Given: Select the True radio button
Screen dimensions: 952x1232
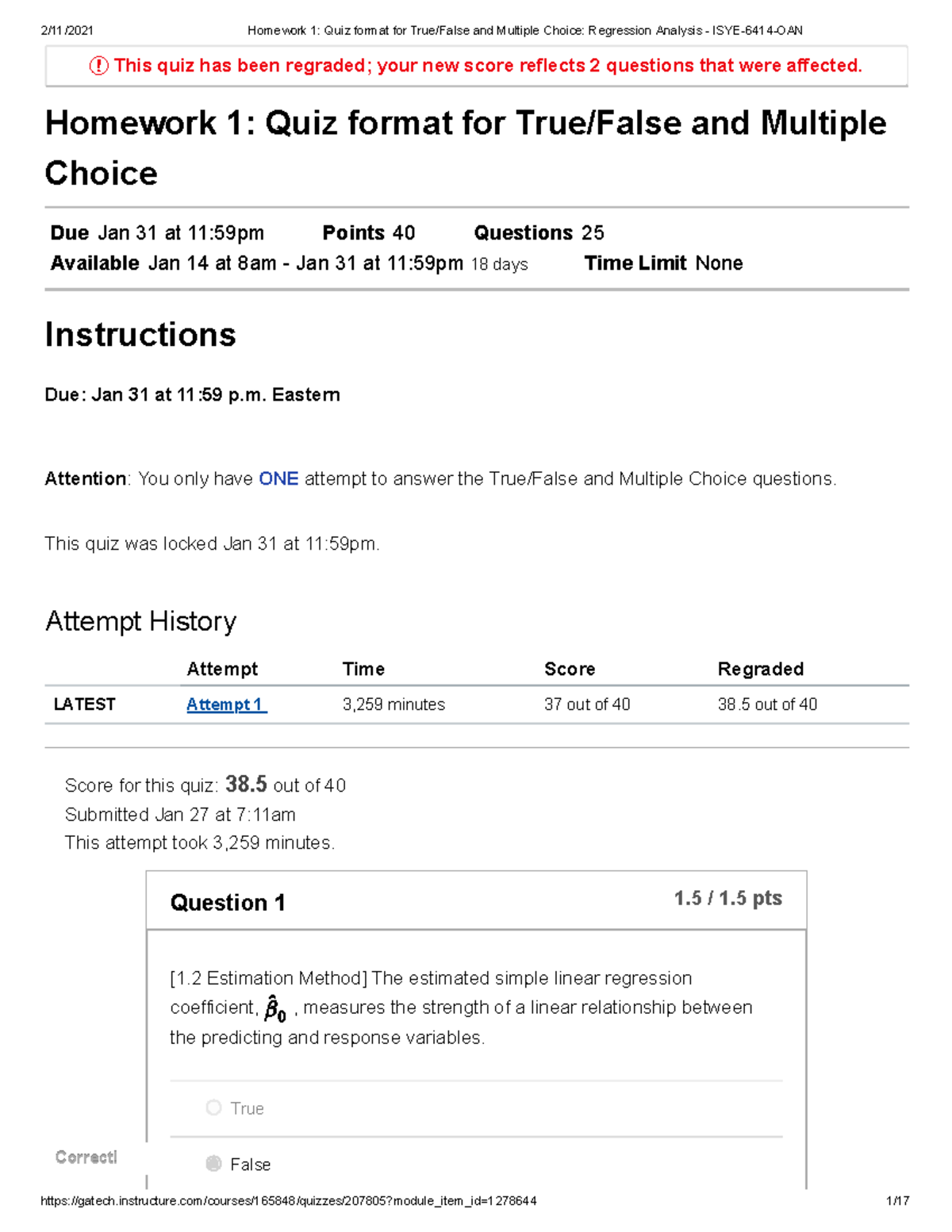Looking at the screenshot, I should click(213, 1107).
